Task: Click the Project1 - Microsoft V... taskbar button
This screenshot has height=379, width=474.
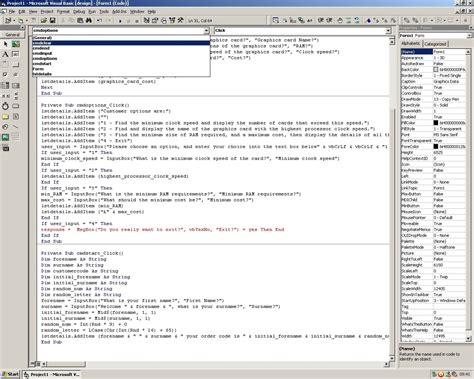Action: point(51,374)
